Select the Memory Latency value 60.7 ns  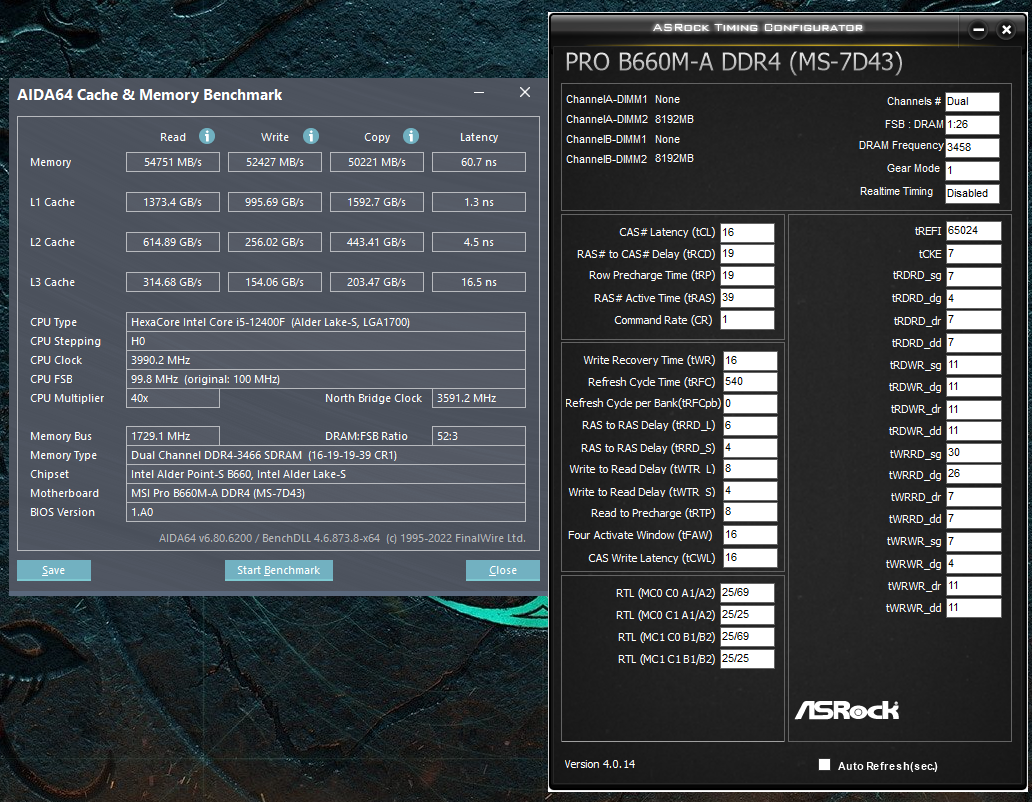click(479, 162)
